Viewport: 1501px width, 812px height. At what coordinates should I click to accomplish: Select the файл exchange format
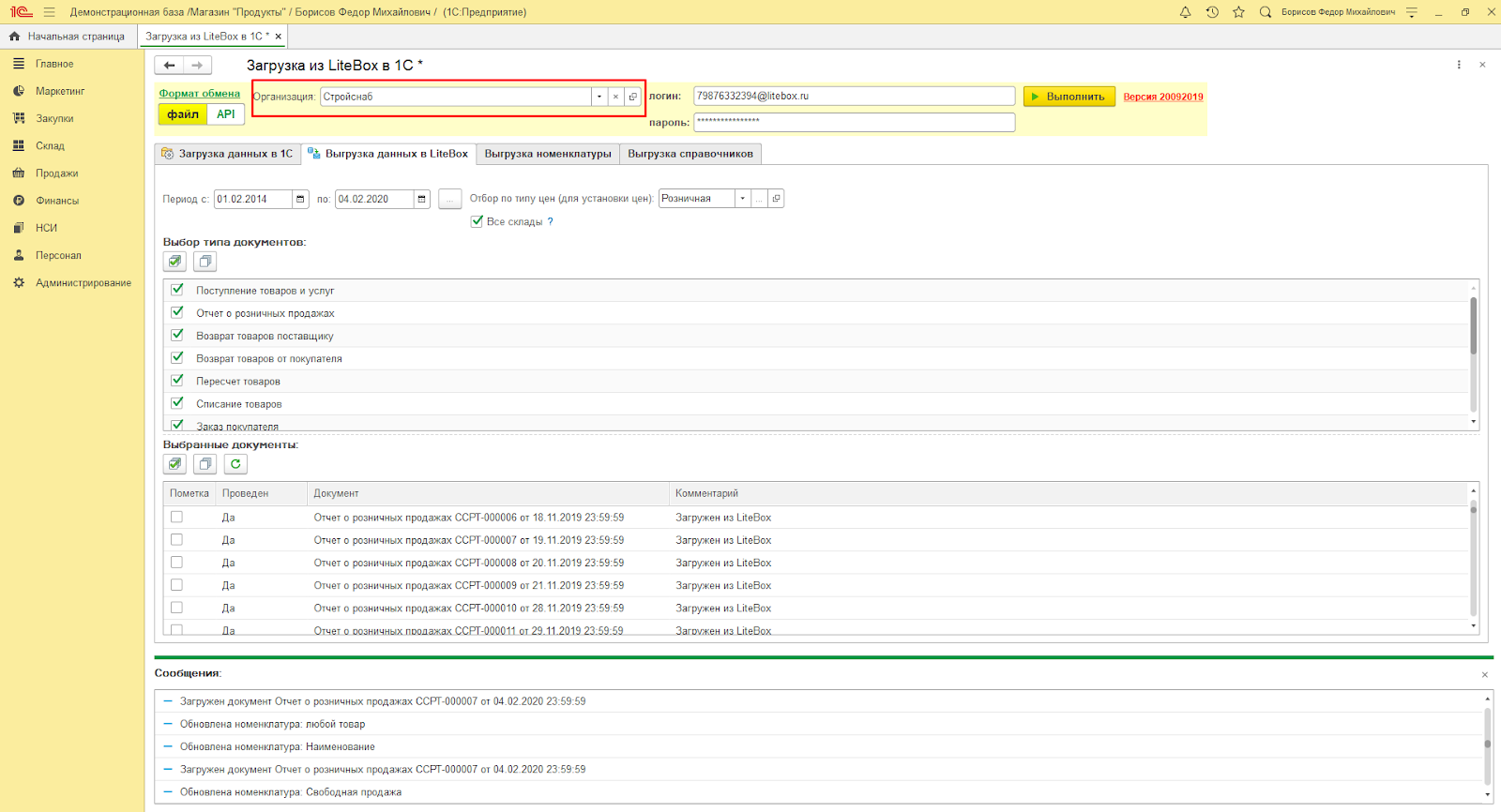[x=183, y=114]
